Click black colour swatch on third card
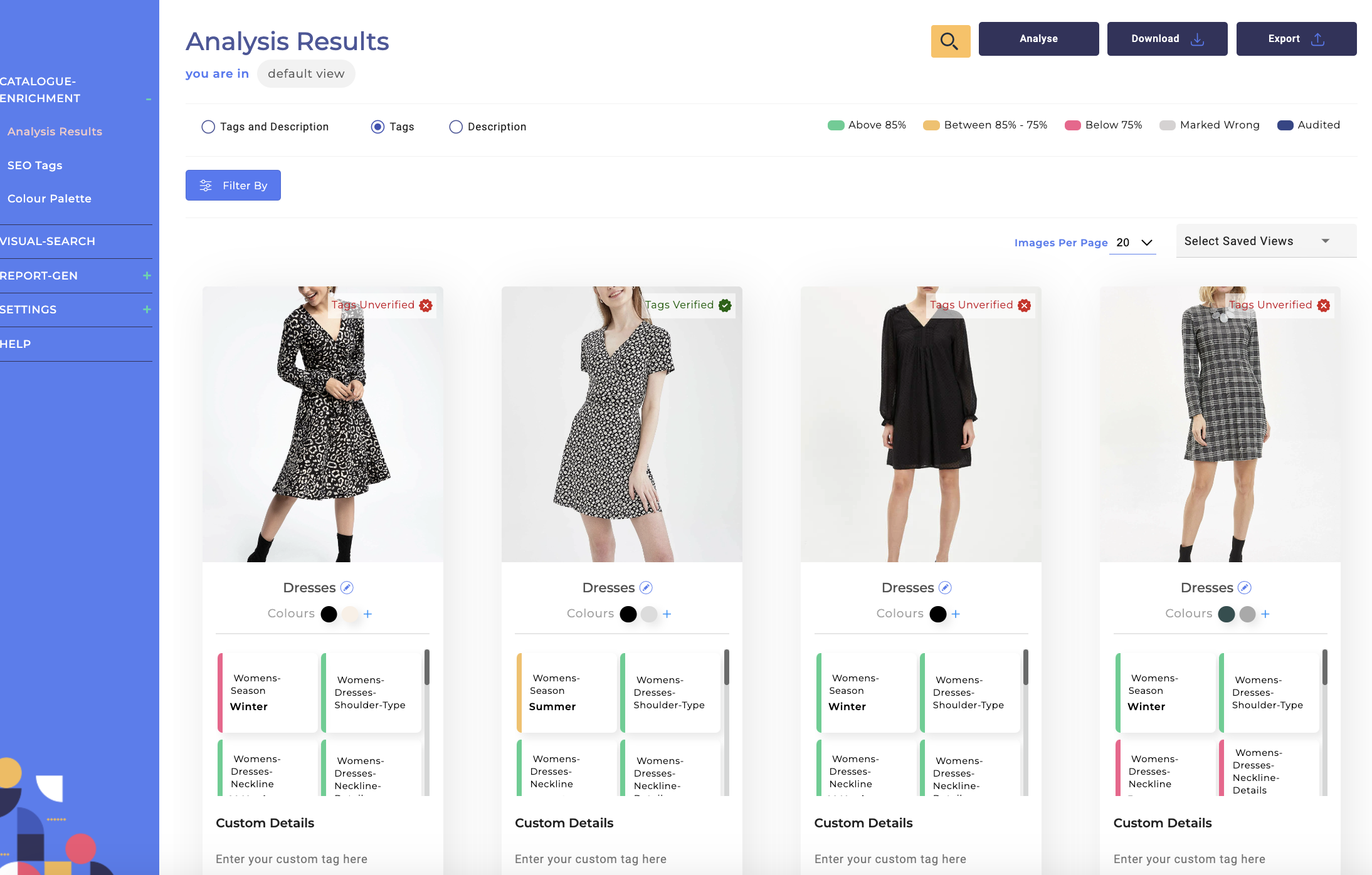 [x=938, y=614]
